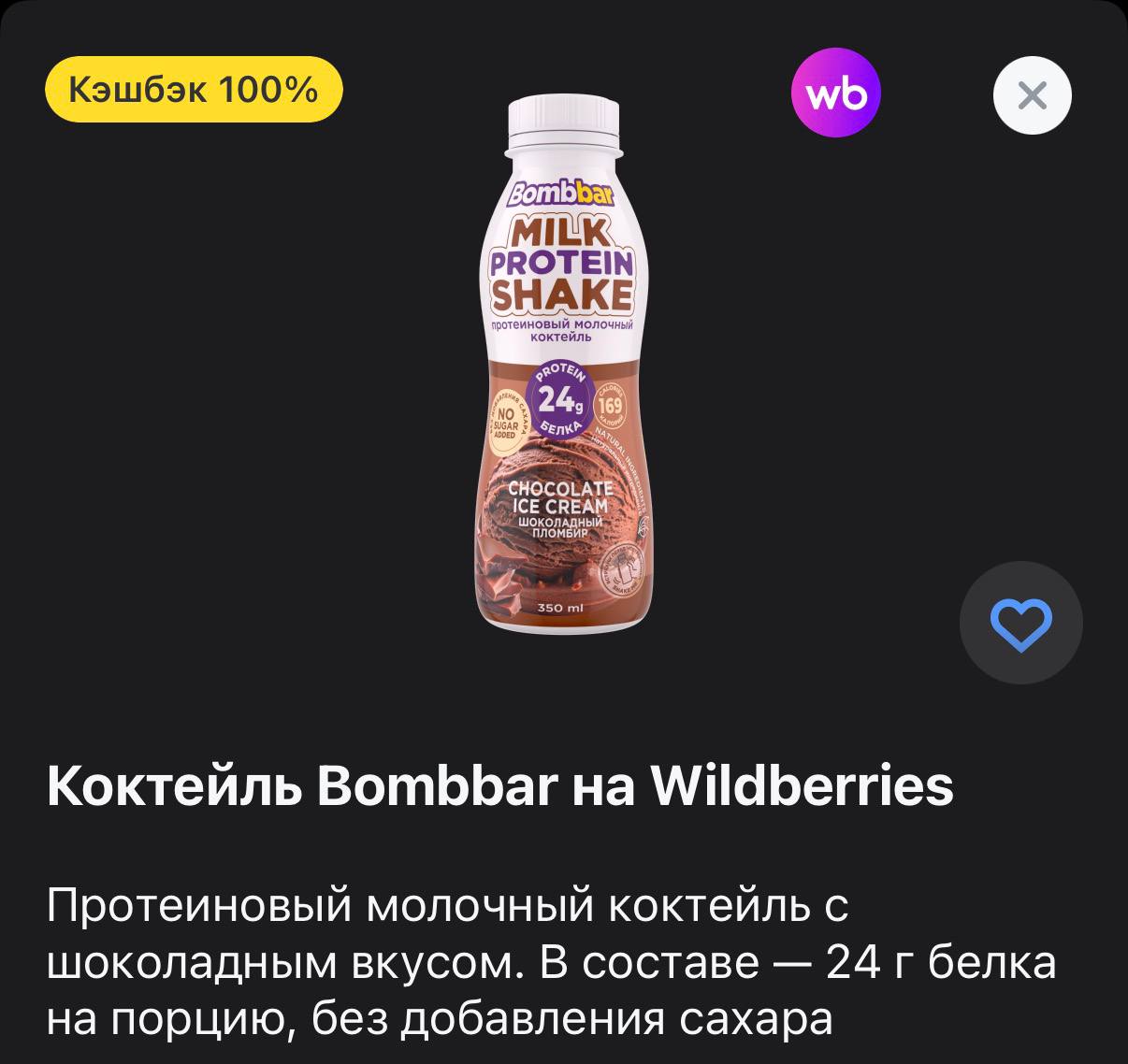This screenshot has width=1128, height=1064.
Task: Click the title Коктейль Bombbar на Wildberries
Action: 500,785
